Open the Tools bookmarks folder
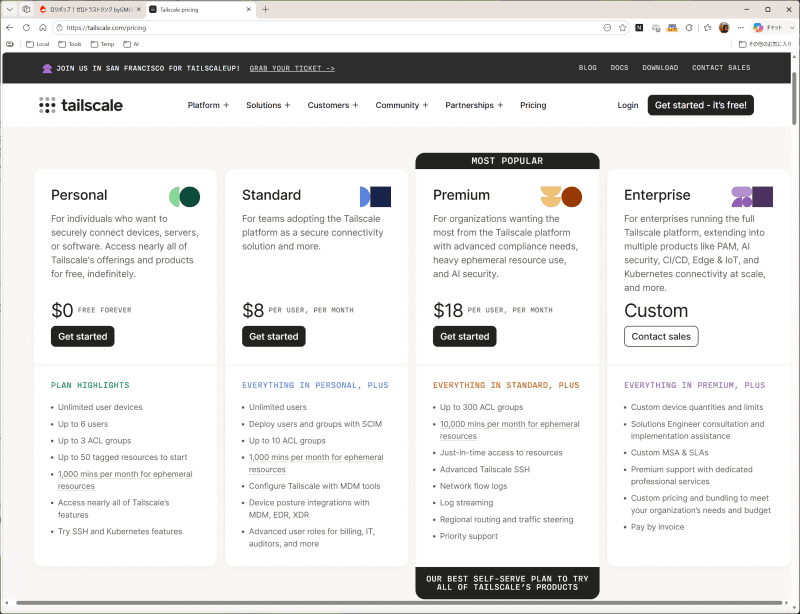The height and width of the screenshot is (614, 800). tap(70, 44)
